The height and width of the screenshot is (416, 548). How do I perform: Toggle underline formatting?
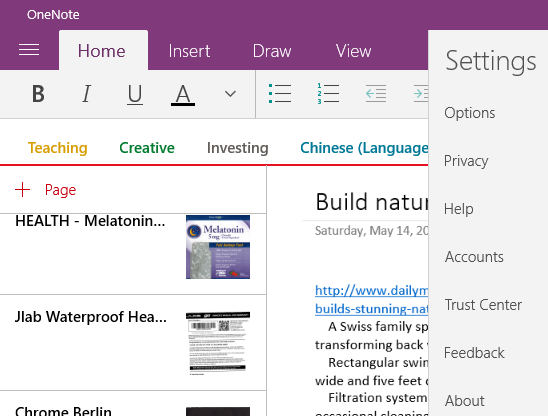pos(135,94)
